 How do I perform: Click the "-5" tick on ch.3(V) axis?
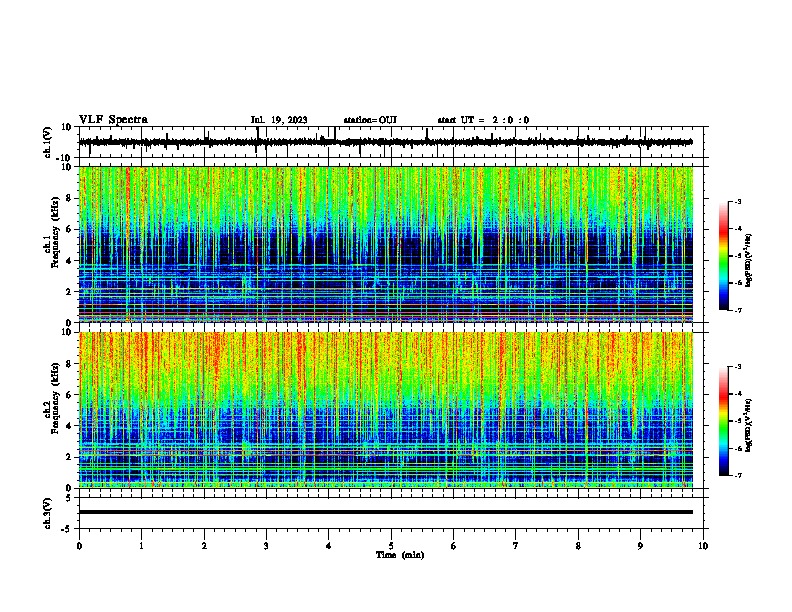tap(67, 529)
